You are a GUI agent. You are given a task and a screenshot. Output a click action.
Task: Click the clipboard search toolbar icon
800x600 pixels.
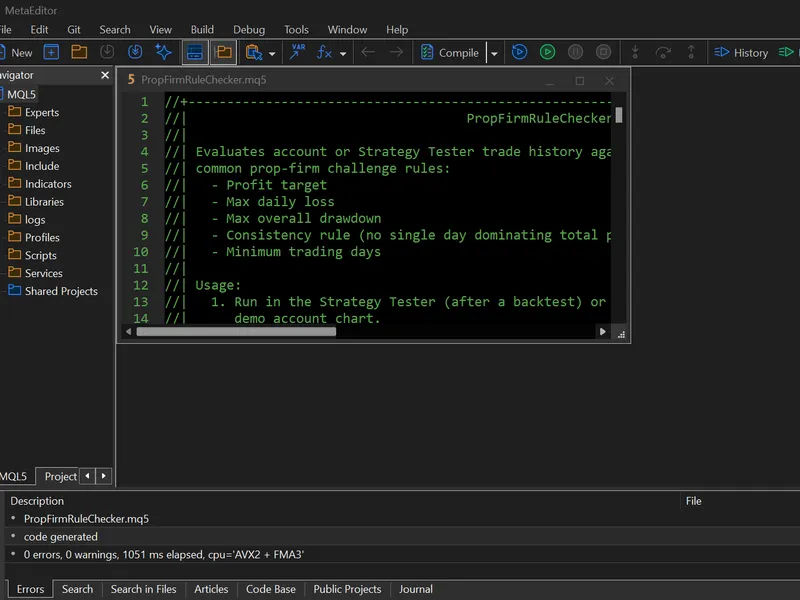(254, 52)
